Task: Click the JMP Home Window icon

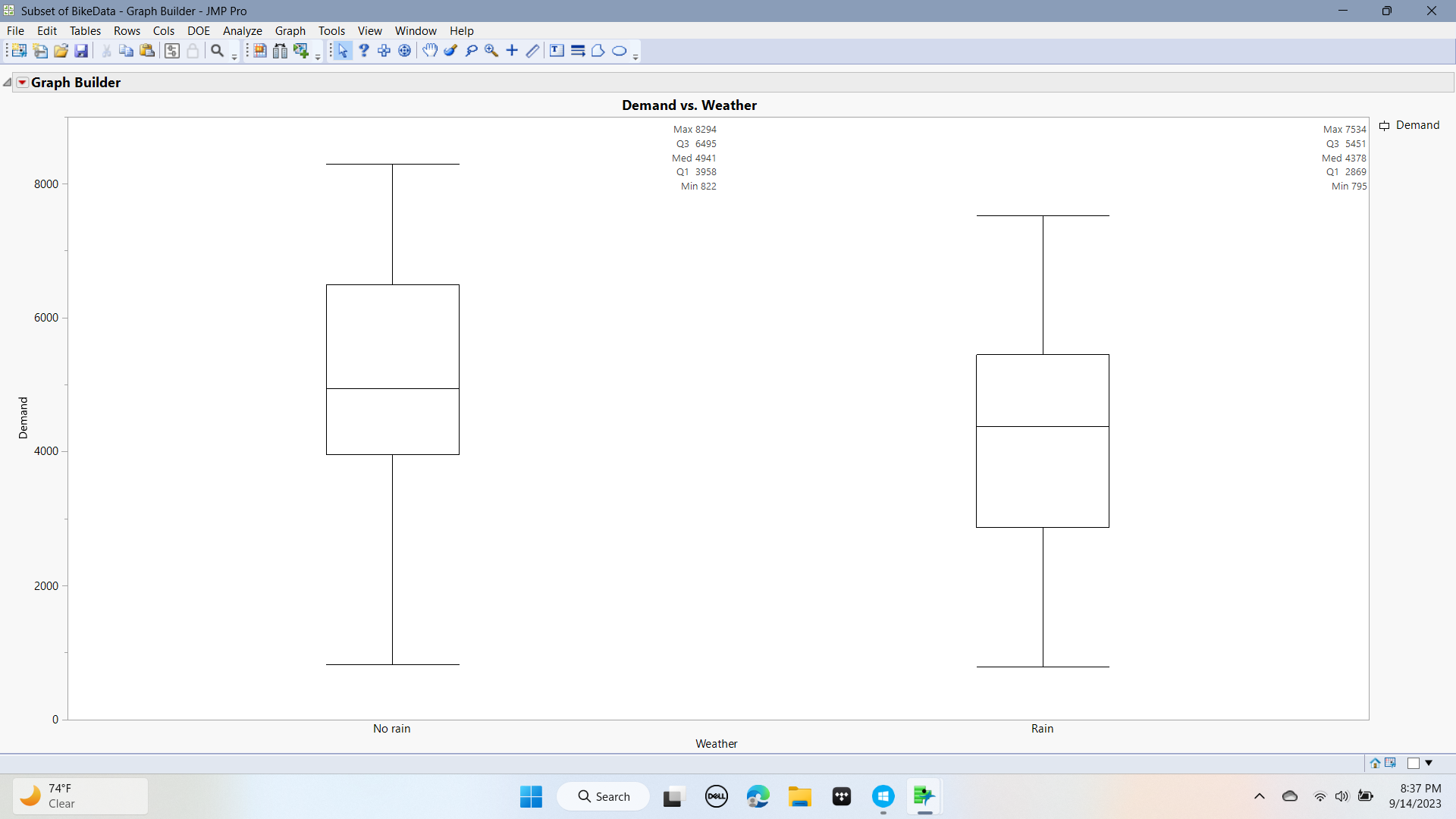Action: point(1375,763)
